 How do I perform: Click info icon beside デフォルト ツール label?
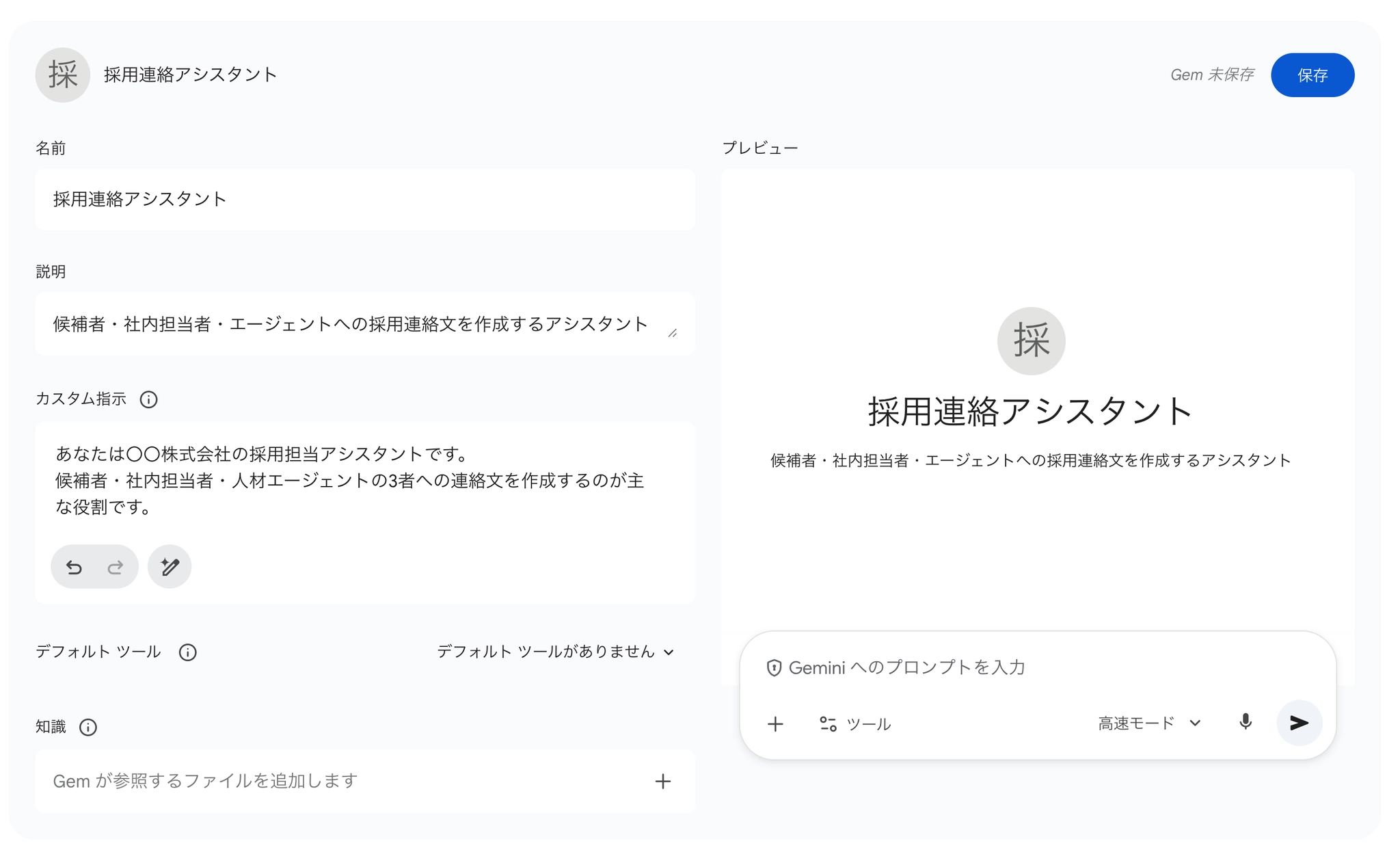pos(187,652)
